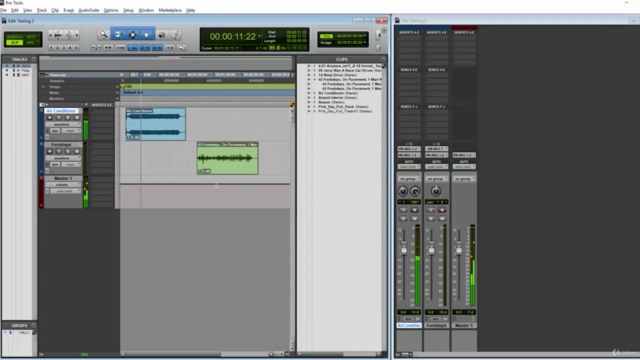Image resolution: width=640 pixels, height=360 pixels.
Task: Toggle Link Timeline and Edit Selection
Action: [x=145, y=48]
